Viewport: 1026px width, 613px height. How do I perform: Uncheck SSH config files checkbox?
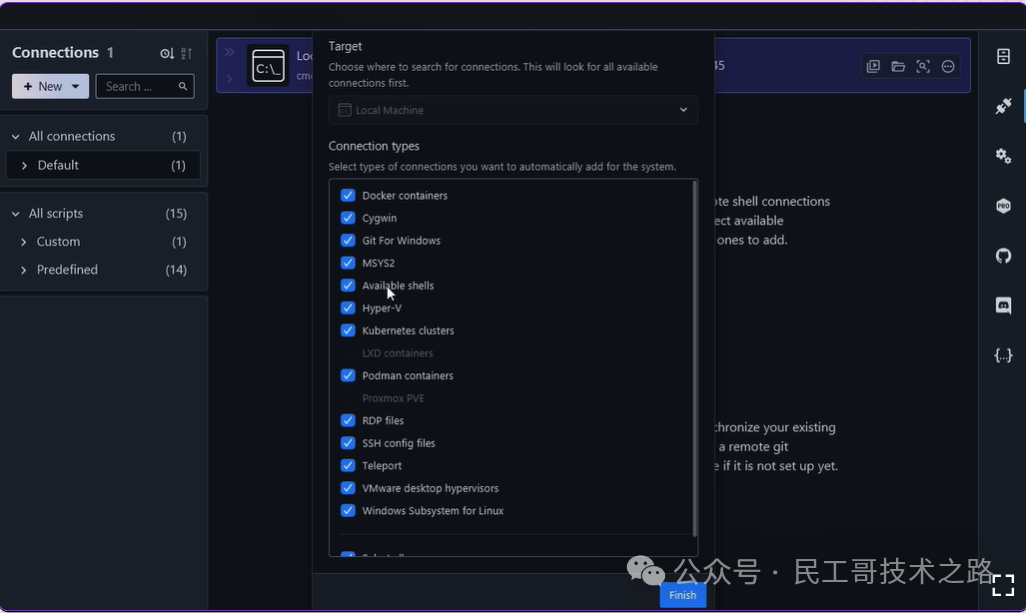tap(348, 443)
